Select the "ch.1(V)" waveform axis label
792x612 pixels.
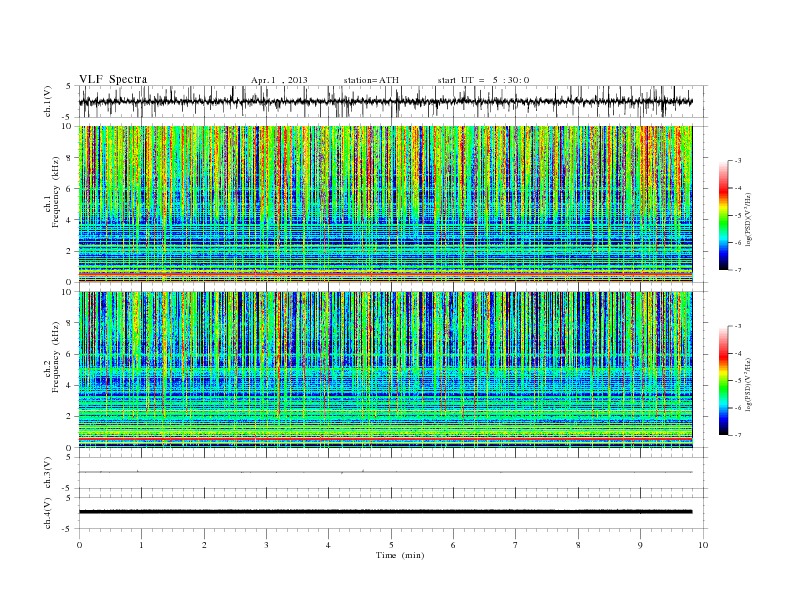(48, 101)
